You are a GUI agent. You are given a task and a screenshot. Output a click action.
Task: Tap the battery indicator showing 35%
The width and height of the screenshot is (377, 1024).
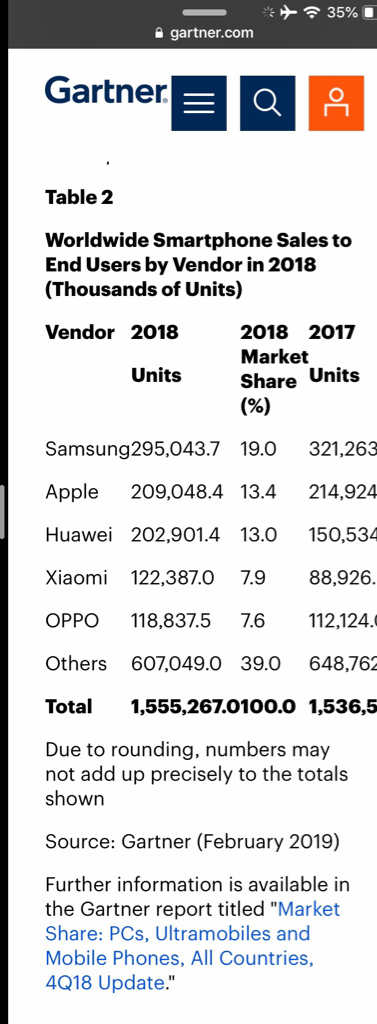350,12
